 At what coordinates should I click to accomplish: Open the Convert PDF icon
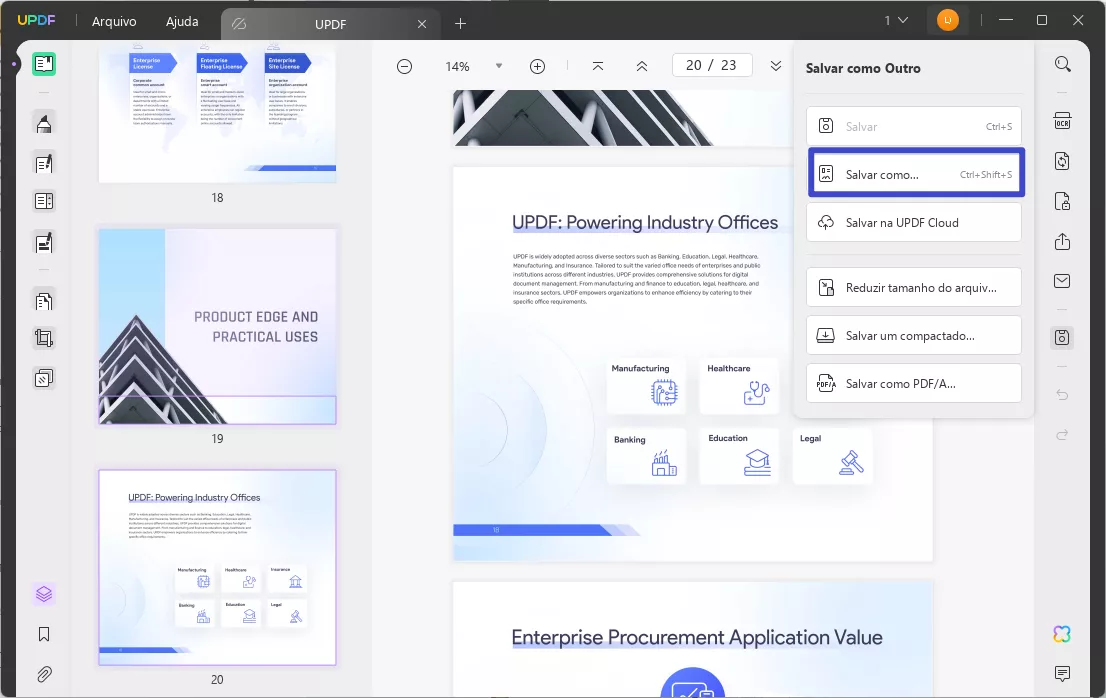[1062, 161]
